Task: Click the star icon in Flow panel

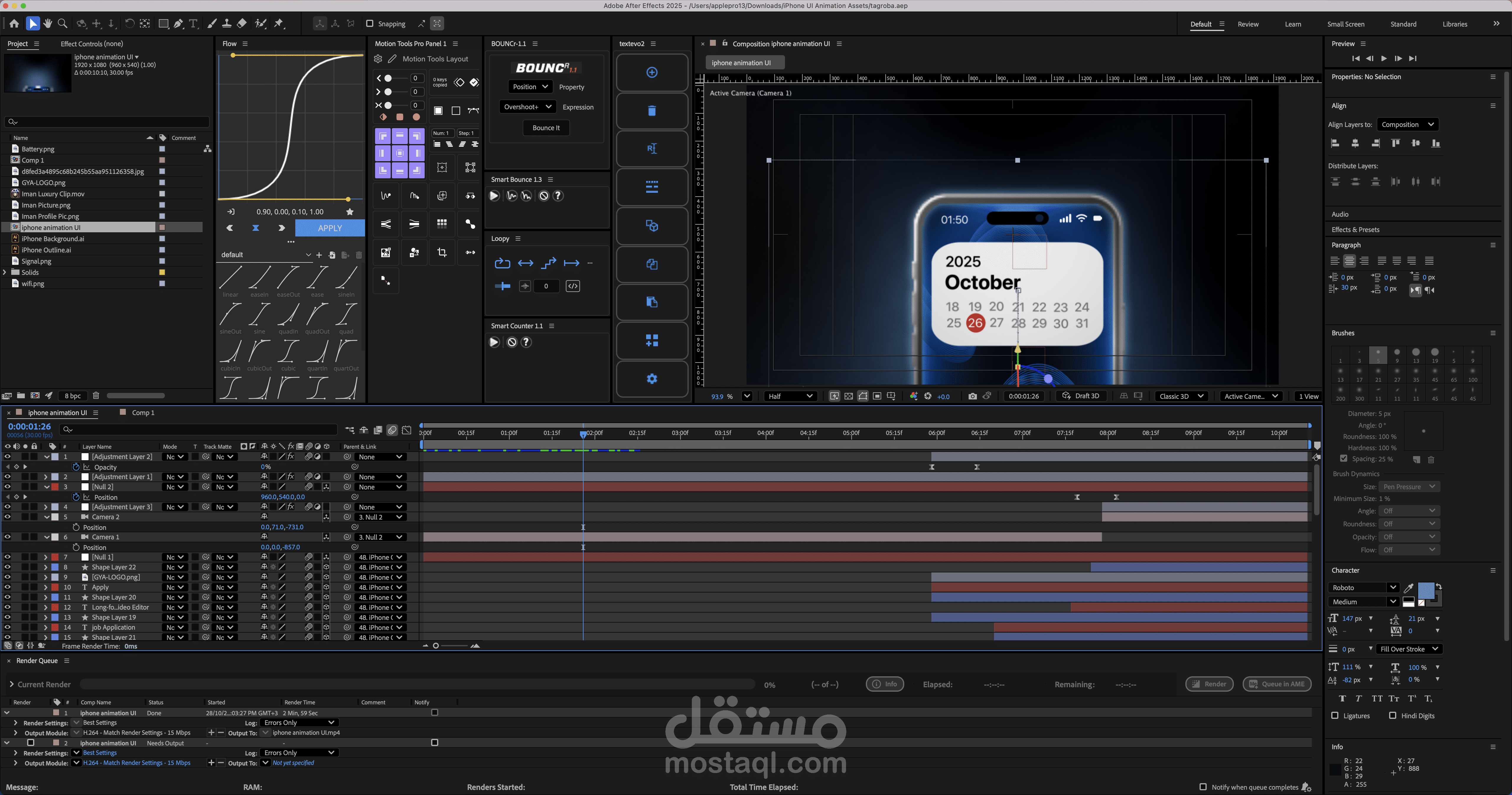Action: click(351, 212)
